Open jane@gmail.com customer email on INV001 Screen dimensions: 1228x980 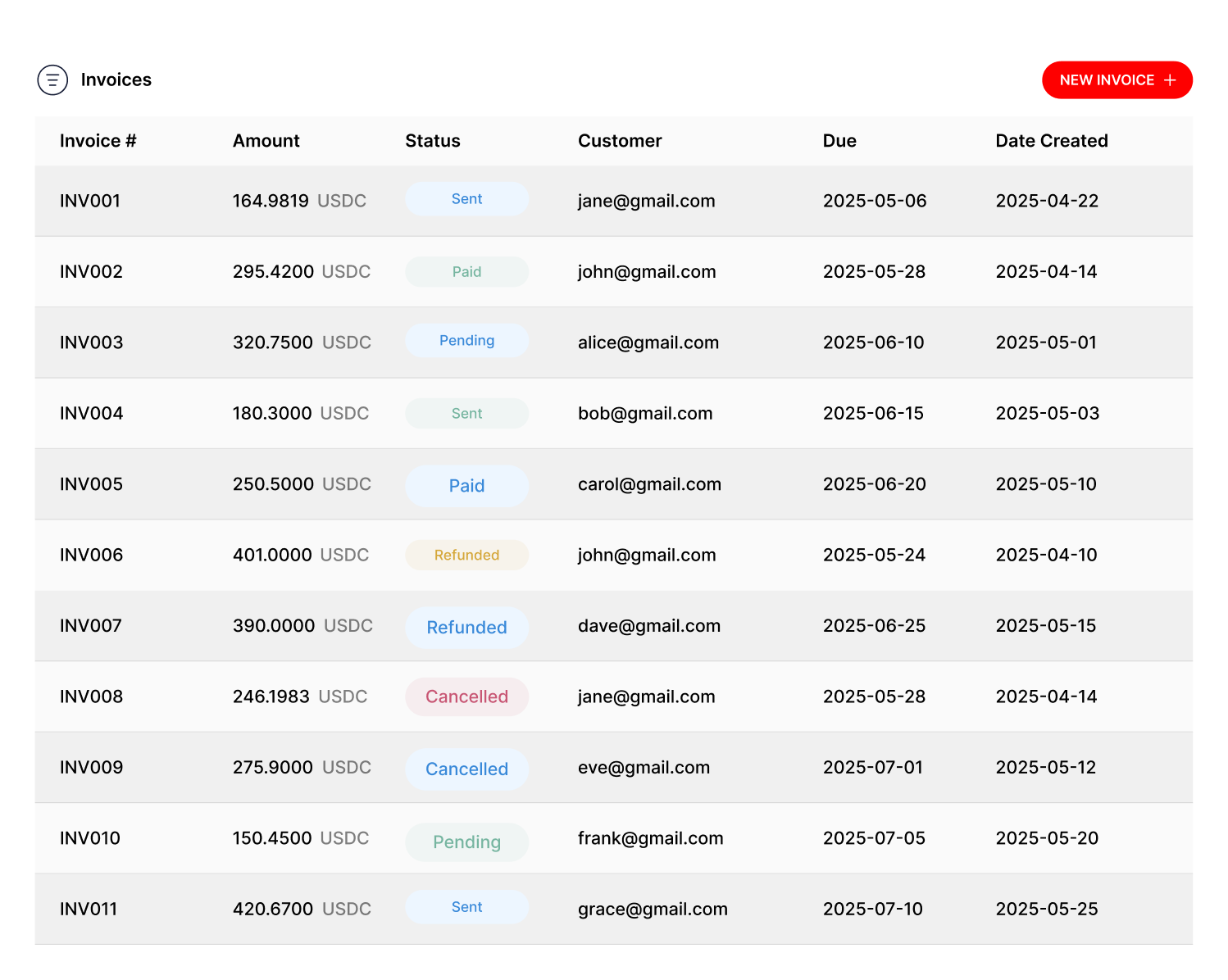tap(646, 201)
